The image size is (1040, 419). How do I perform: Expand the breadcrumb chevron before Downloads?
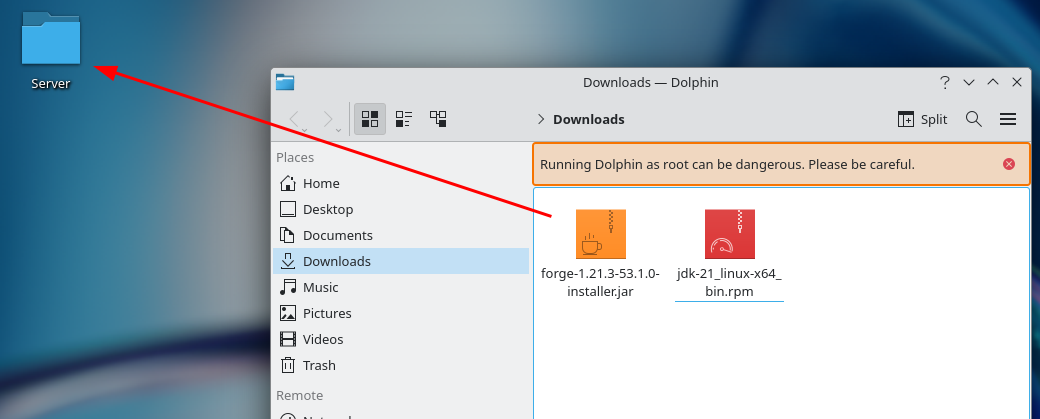tap(541, 119)
